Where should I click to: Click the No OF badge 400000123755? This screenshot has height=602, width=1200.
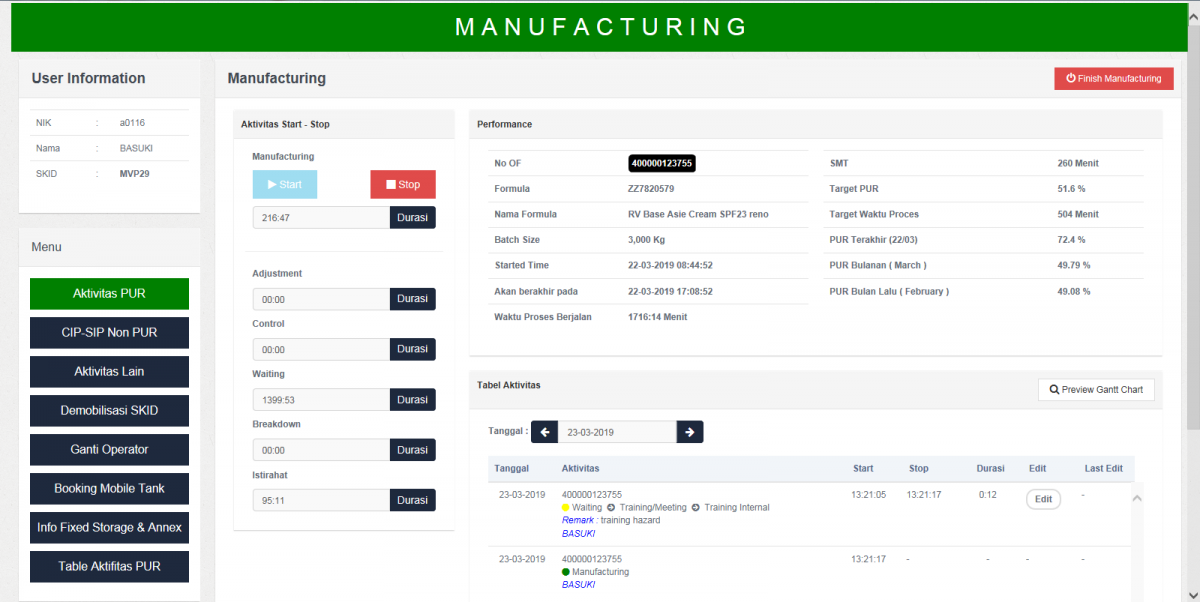click(662, 163)
